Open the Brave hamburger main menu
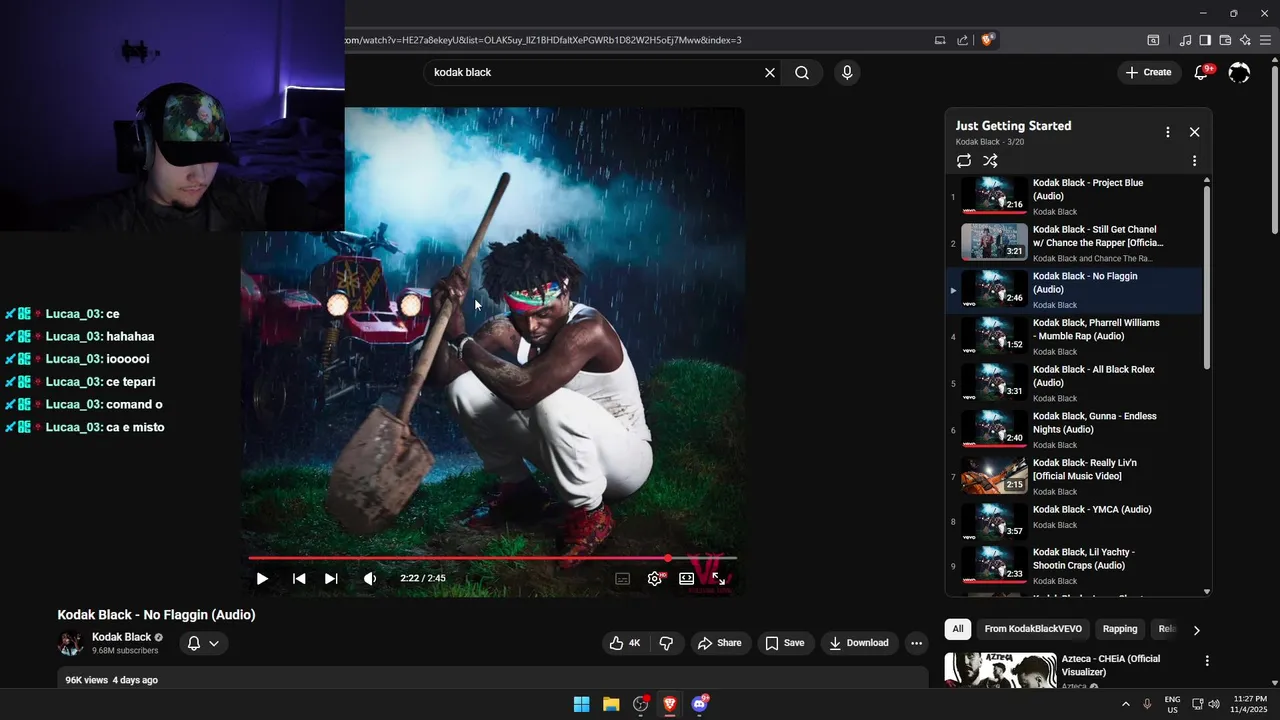Viewport: 1280px width, 720px height. (x=1265, y=40)
